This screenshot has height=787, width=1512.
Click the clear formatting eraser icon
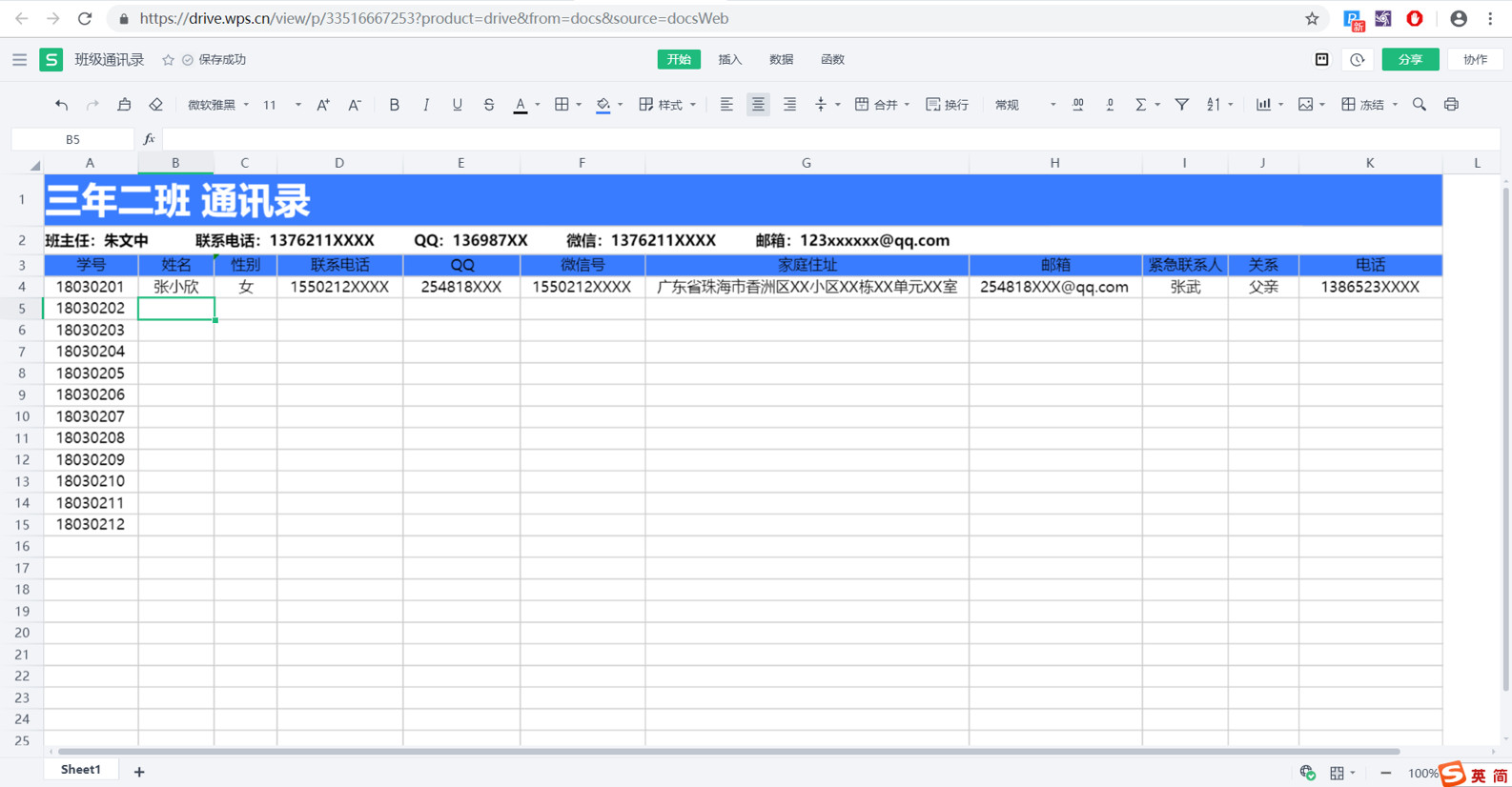coord(156,105)
